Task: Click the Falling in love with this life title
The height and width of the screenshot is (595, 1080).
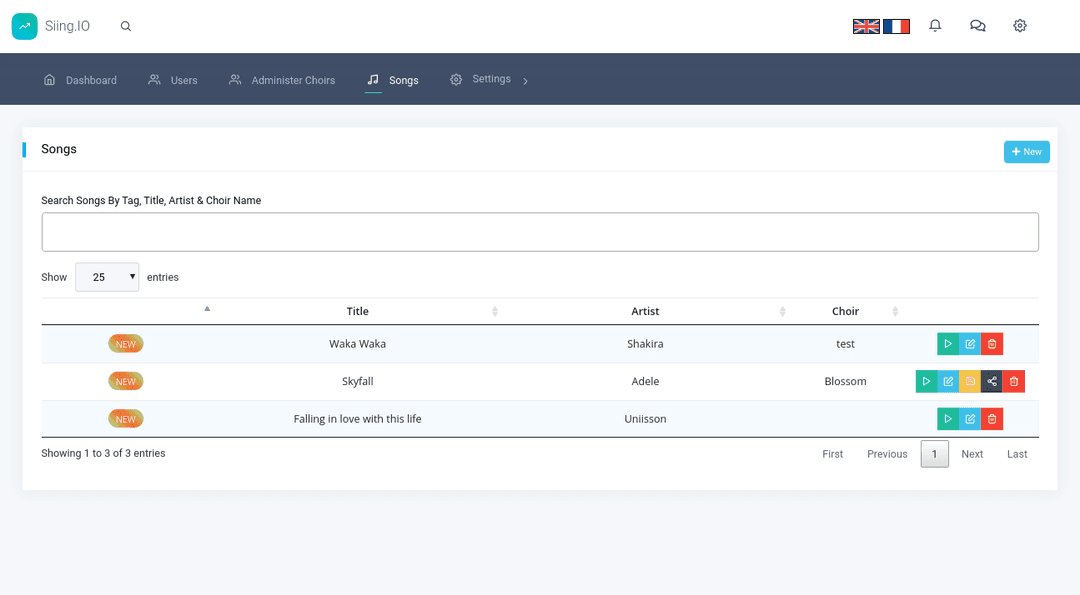Action: click(x=357, y=419)
